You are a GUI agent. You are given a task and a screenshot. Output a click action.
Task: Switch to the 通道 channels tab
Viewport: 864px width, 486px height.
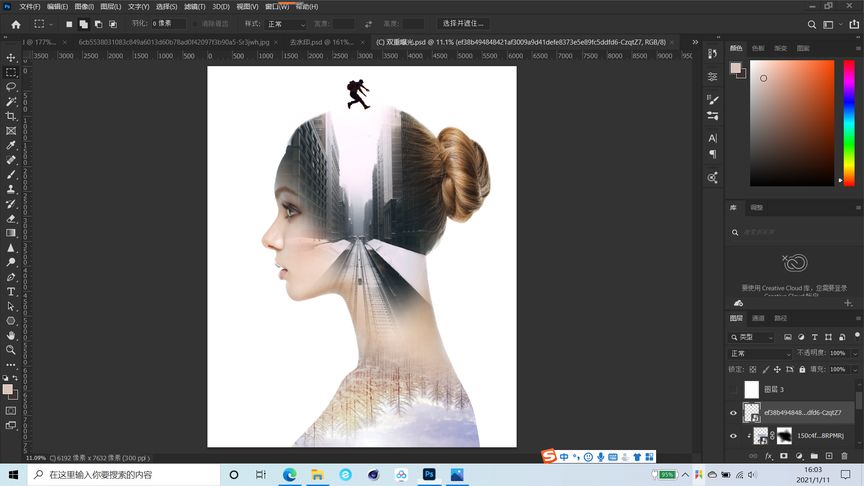(759, 318)
